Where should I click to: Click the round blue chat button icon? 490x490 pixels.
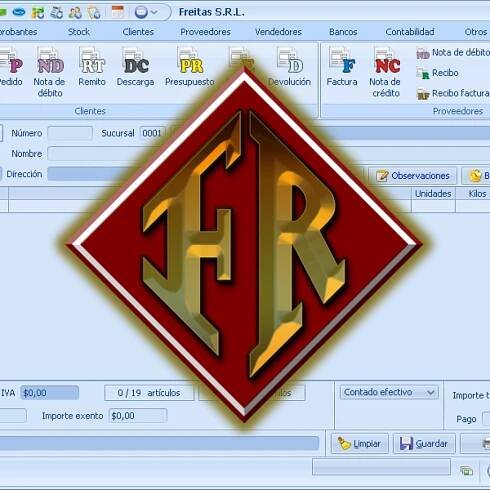tap(141, 13)
